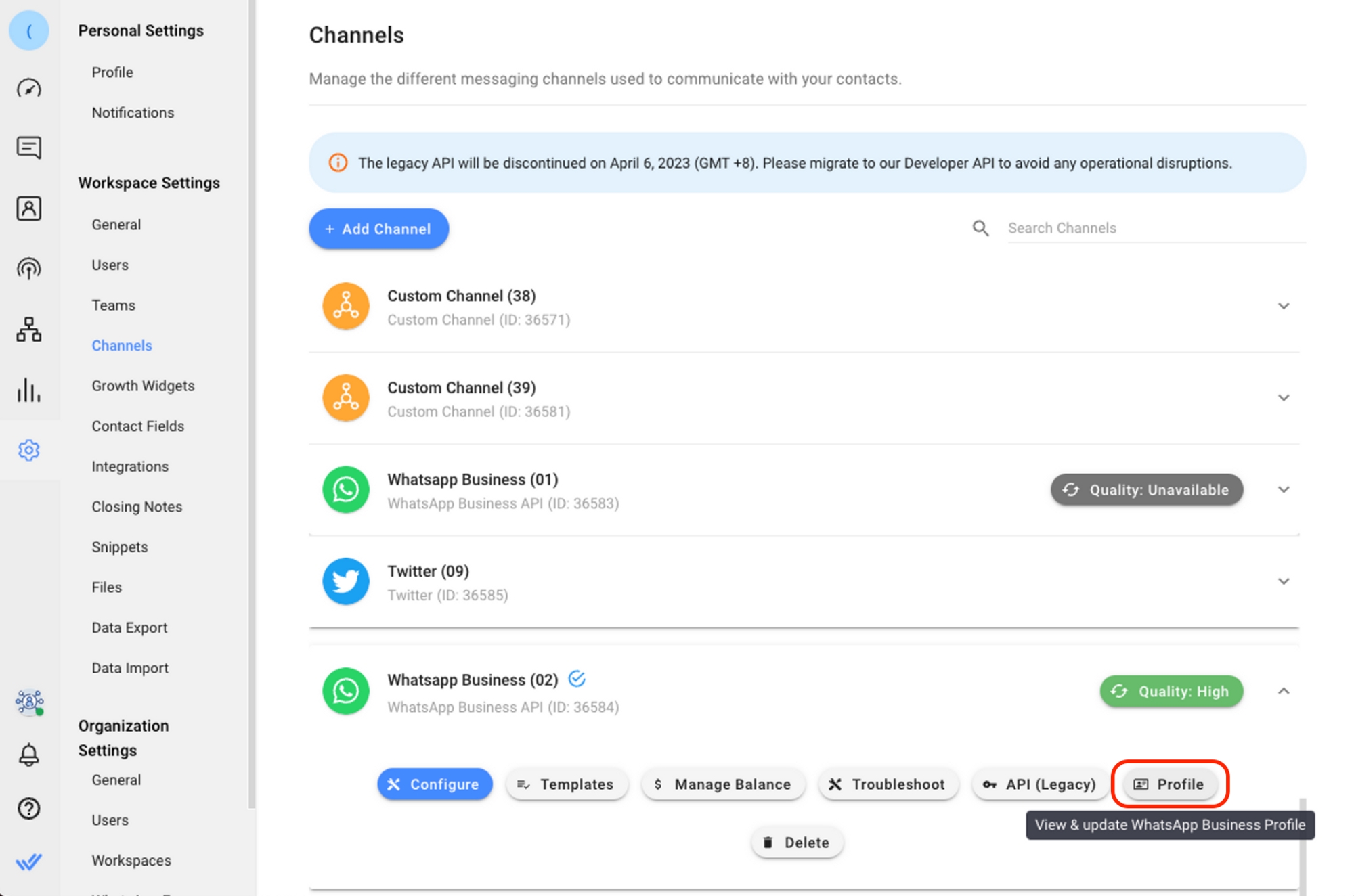The height and width of the screenshot is (896, 1354).
Task: Expand the Custom Channel (38) row
Action: 1283,306
